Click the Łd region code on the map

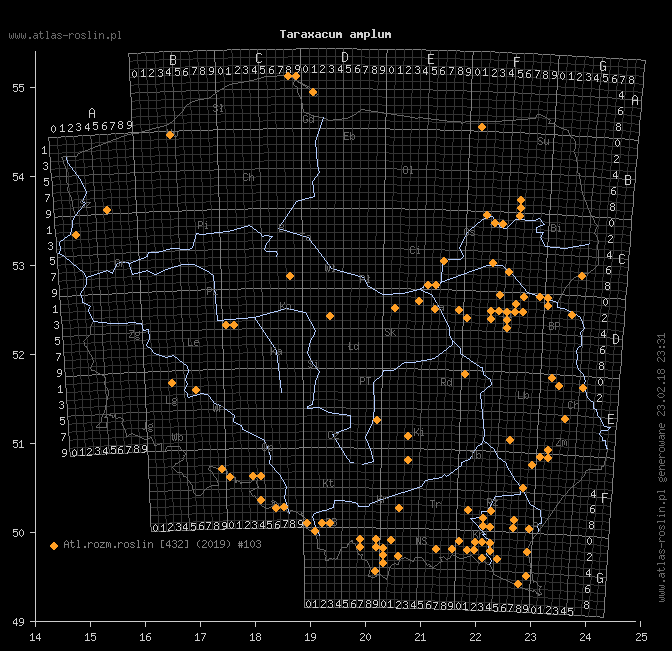pyautogui.click(x=353, y=346)
